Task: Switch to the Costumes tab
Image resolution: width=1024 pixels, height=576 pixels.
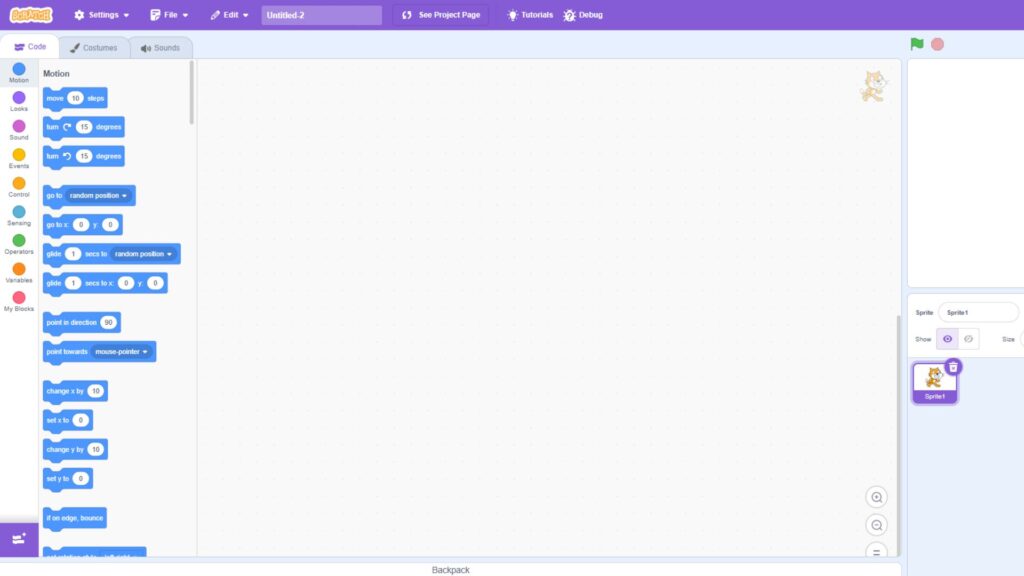Action: 94,48
